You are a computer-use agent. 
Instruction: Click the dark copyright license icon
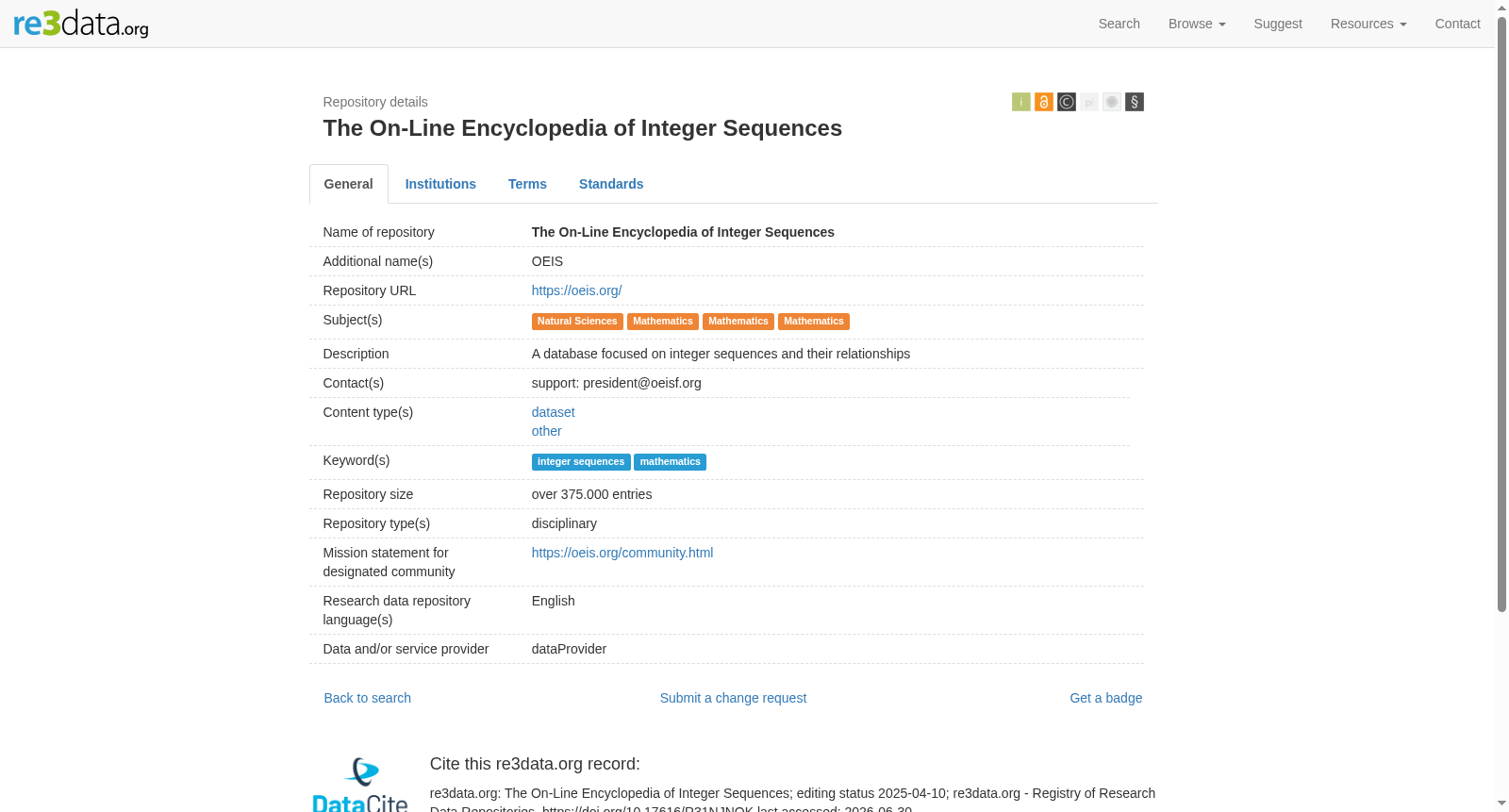pyautogui.click(x=1067, y=102)
